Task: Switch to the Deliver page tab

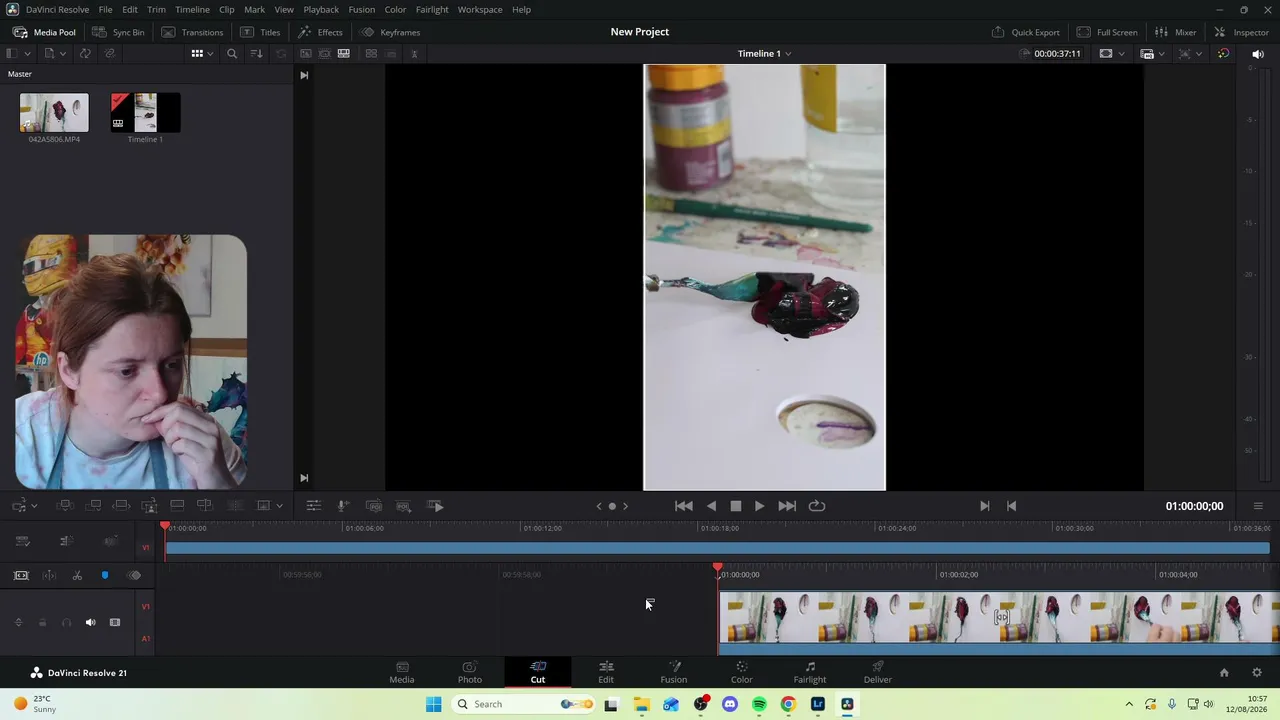Action: [x=877, y=672]
